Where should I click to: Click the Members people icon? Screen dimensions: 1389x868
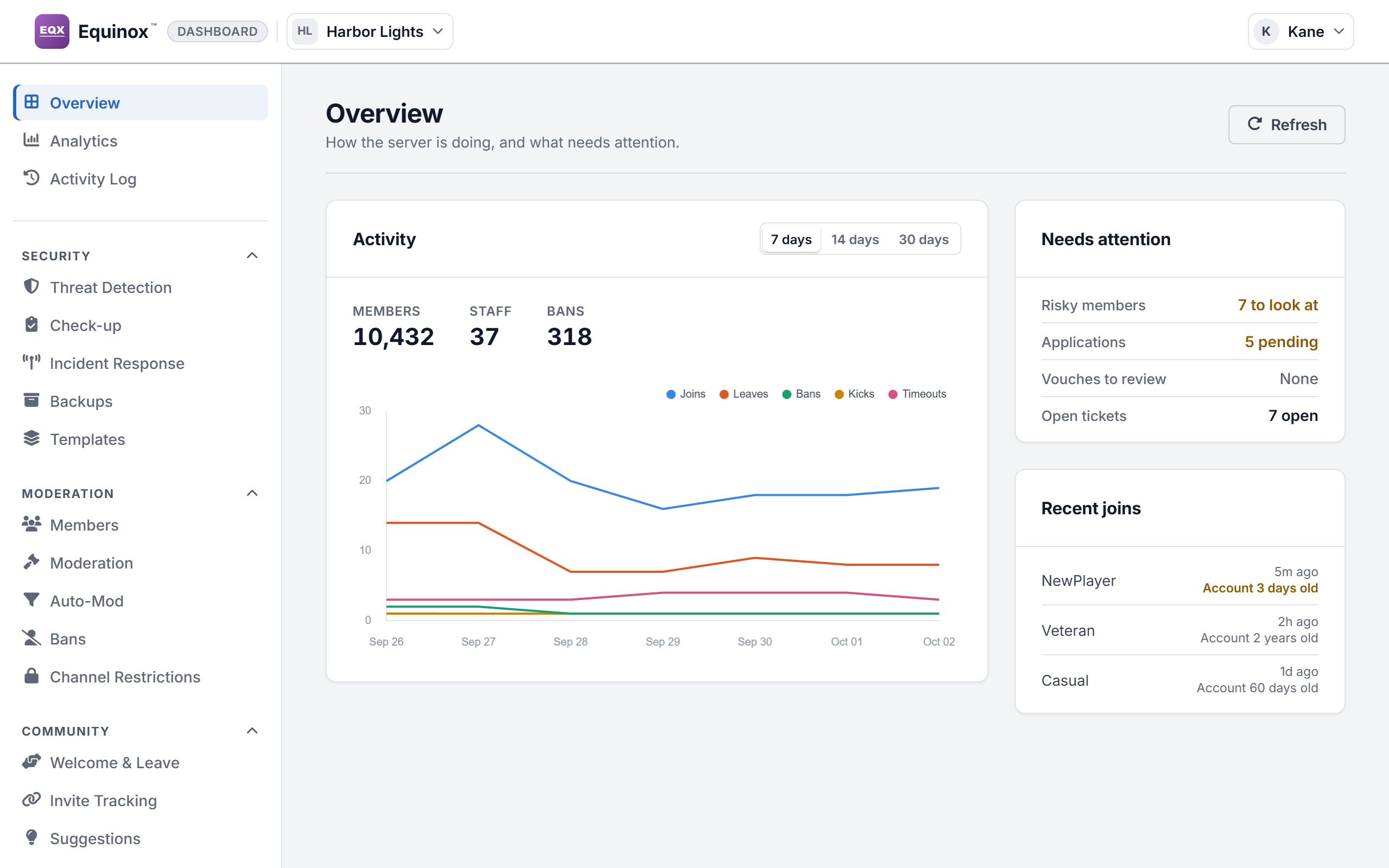[x=31, y=524]
